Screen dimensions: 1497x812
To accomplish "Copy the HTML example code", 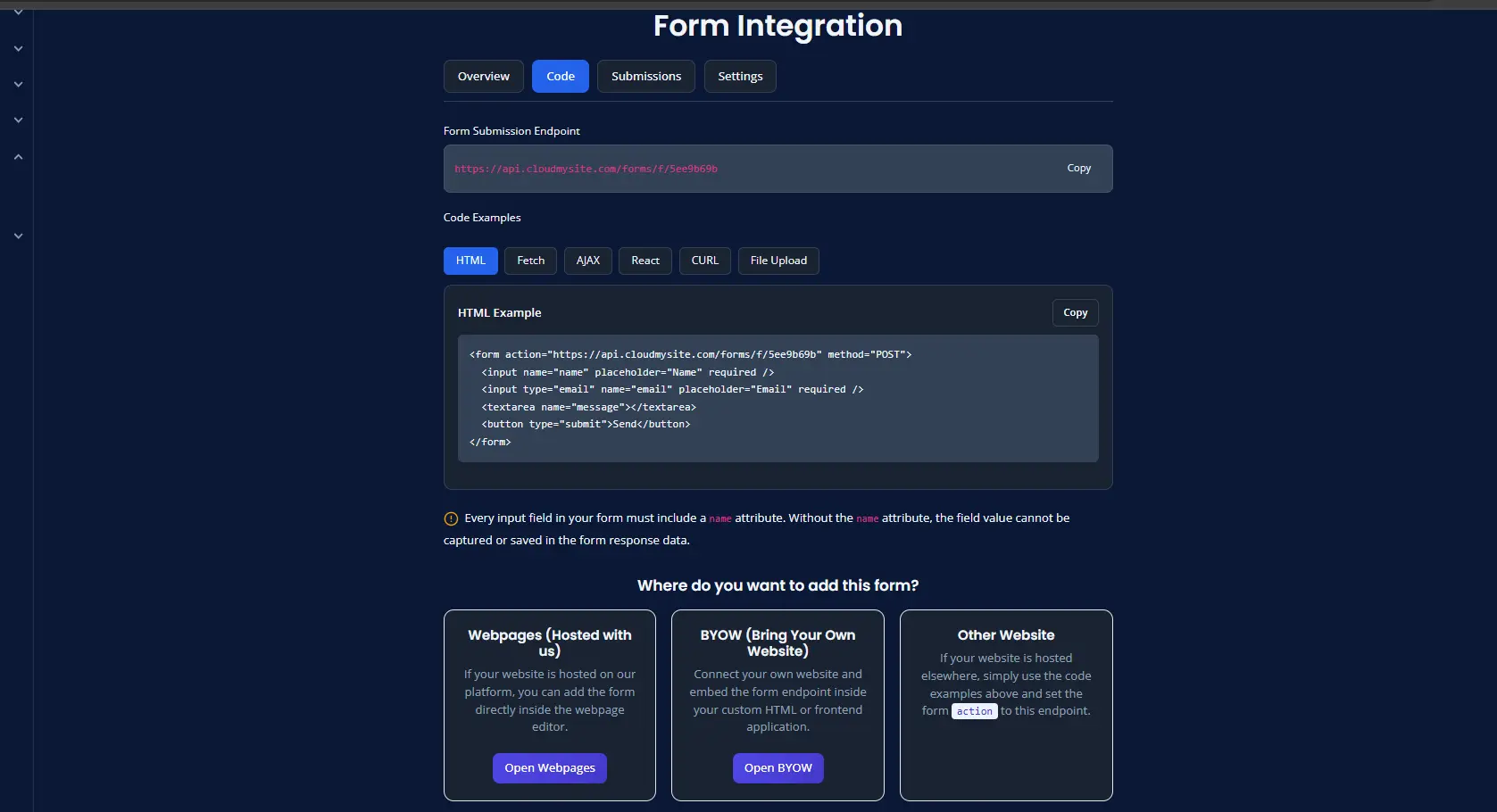I will 1074,312.
